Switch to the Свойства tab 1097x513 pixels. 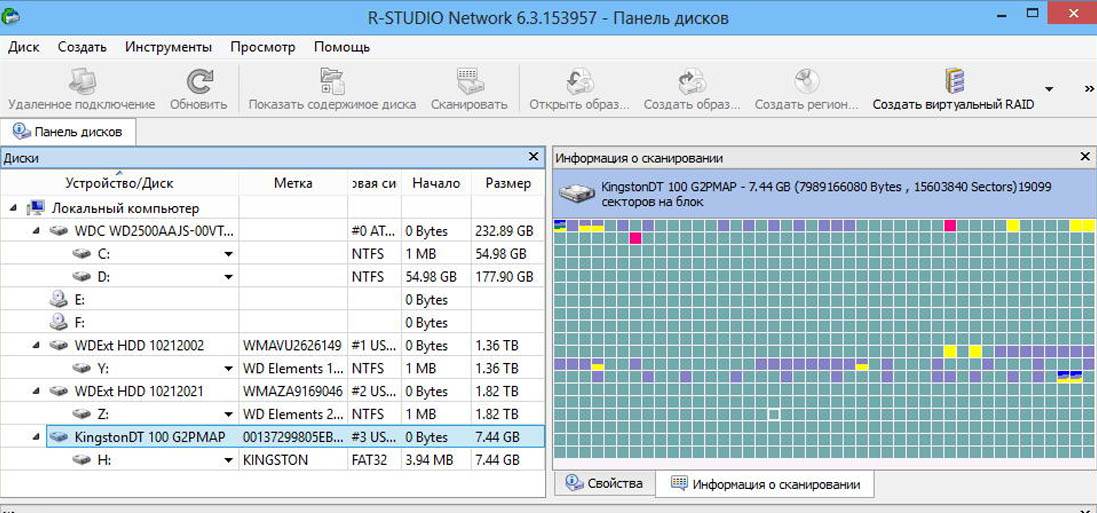[604, 484]
